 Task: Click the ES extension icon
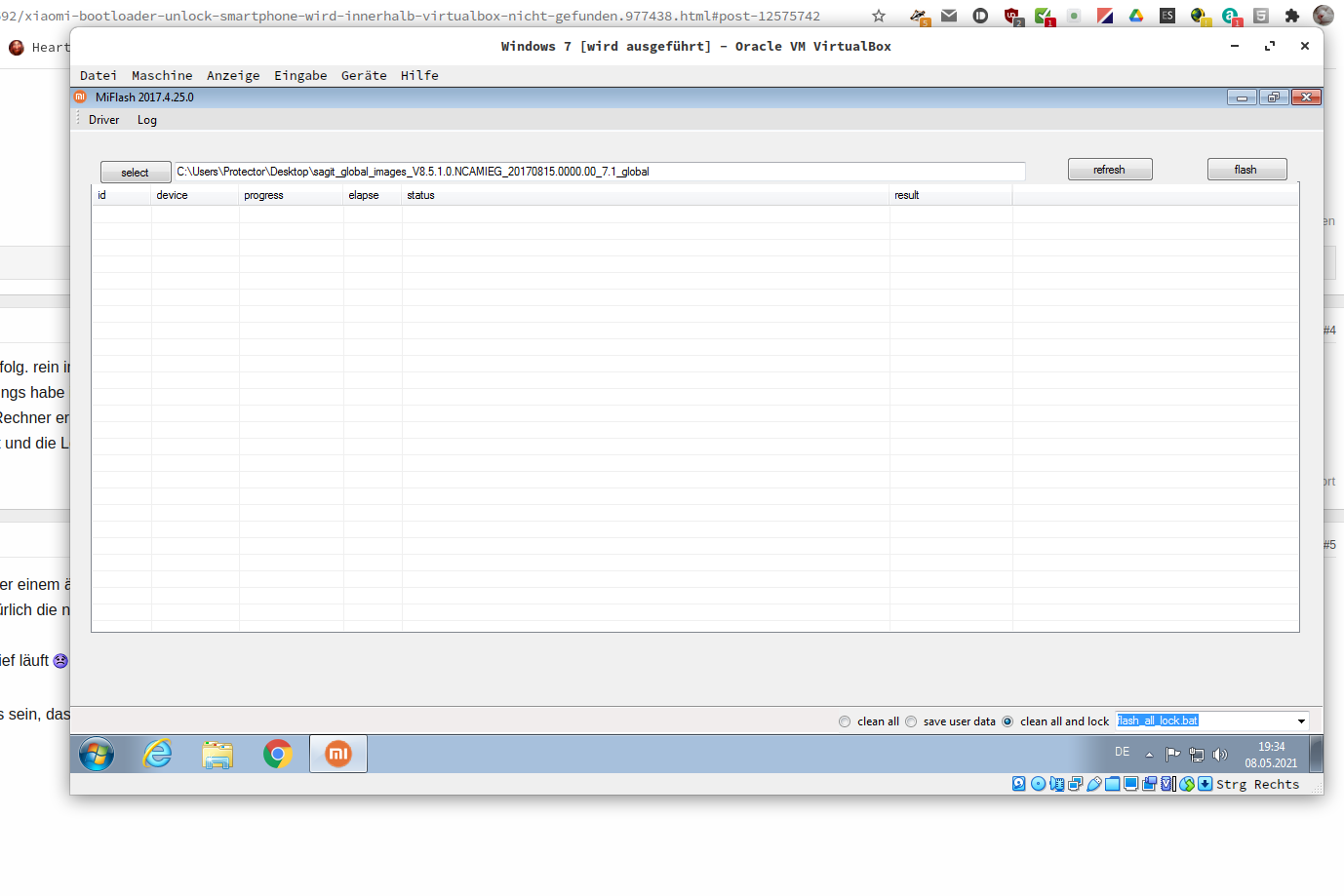coord(1167,16)
